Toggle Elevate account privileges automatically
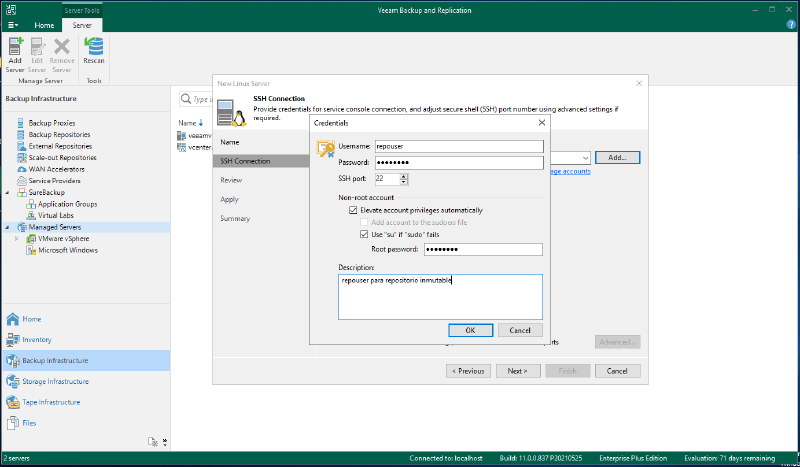800x467 pixels. click(353, 210)
